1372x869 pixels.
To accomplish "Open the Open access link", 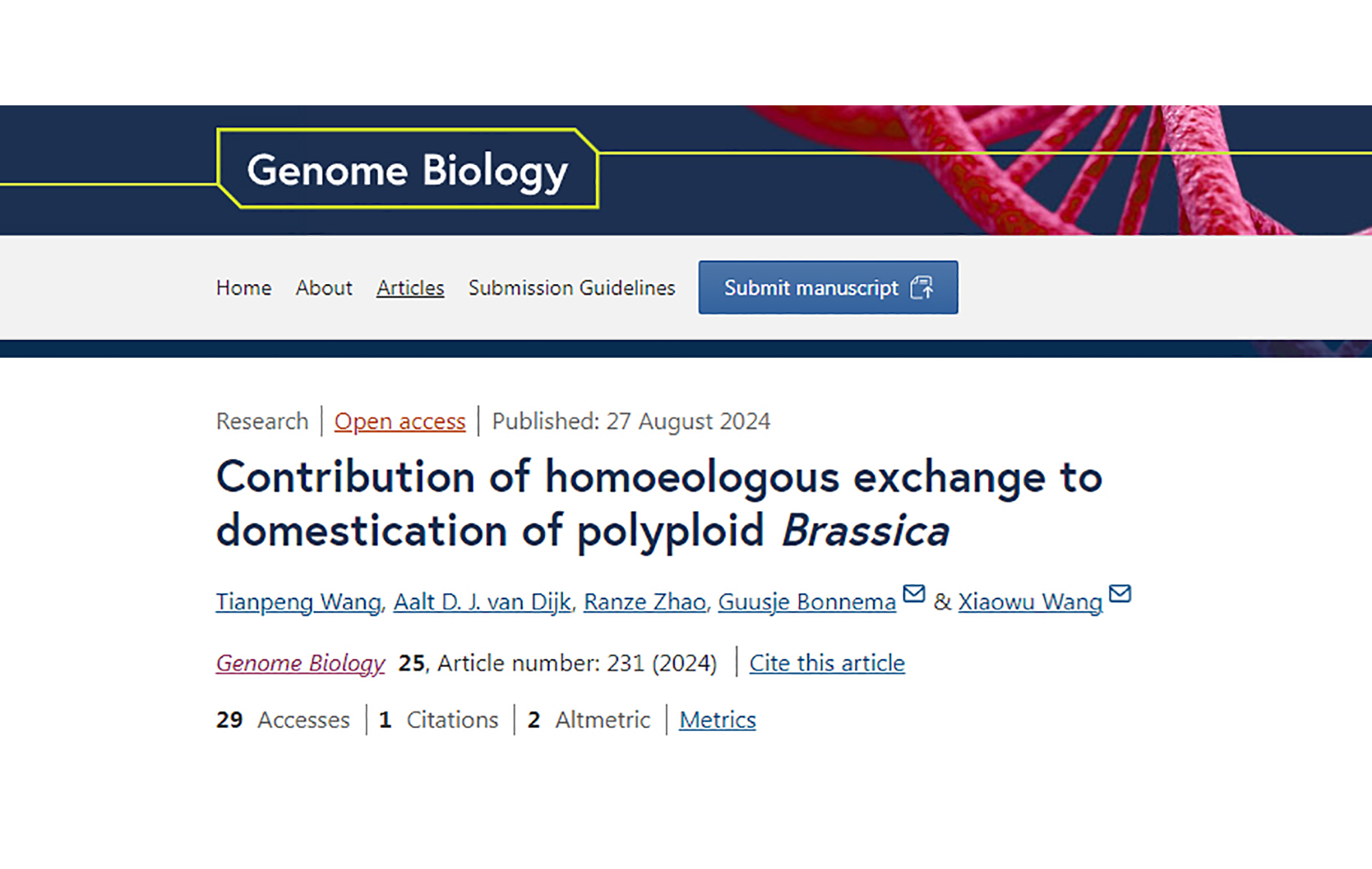I will [x=400, y=421].
